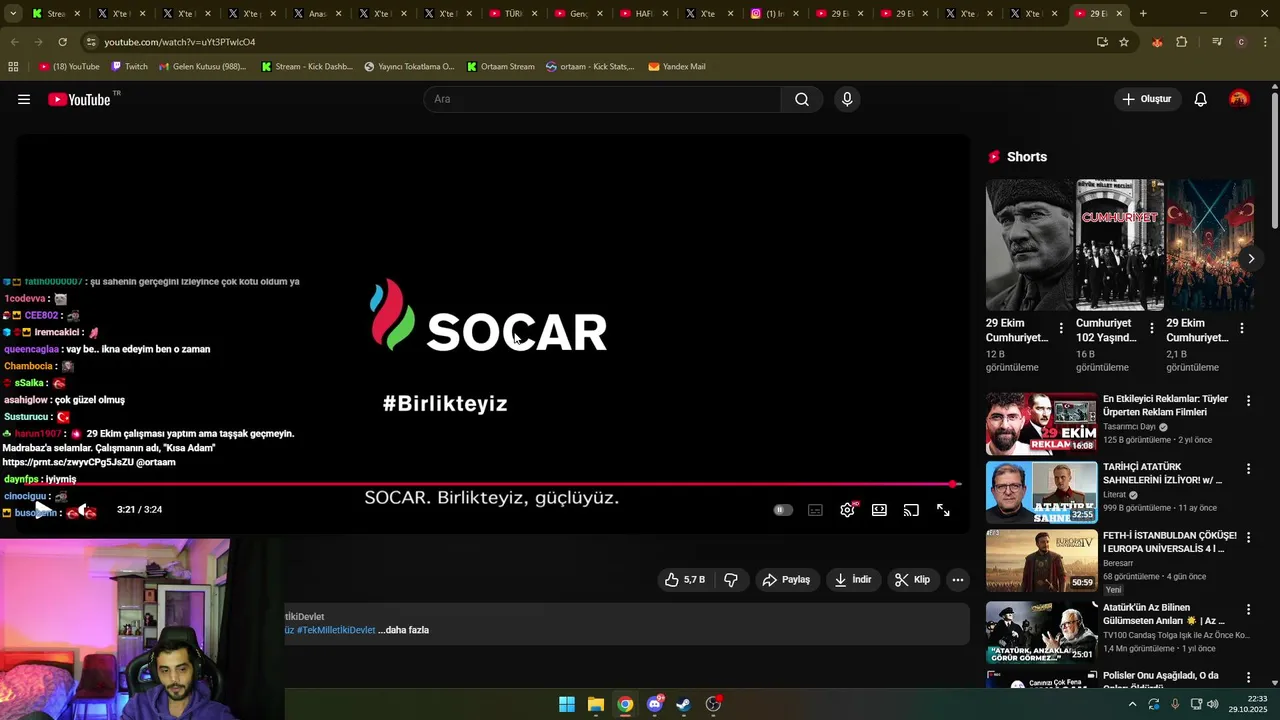This screenshot has width=1280, height=720.
Task: Open tab search dropdown arrow
Action: click(13, 14)
